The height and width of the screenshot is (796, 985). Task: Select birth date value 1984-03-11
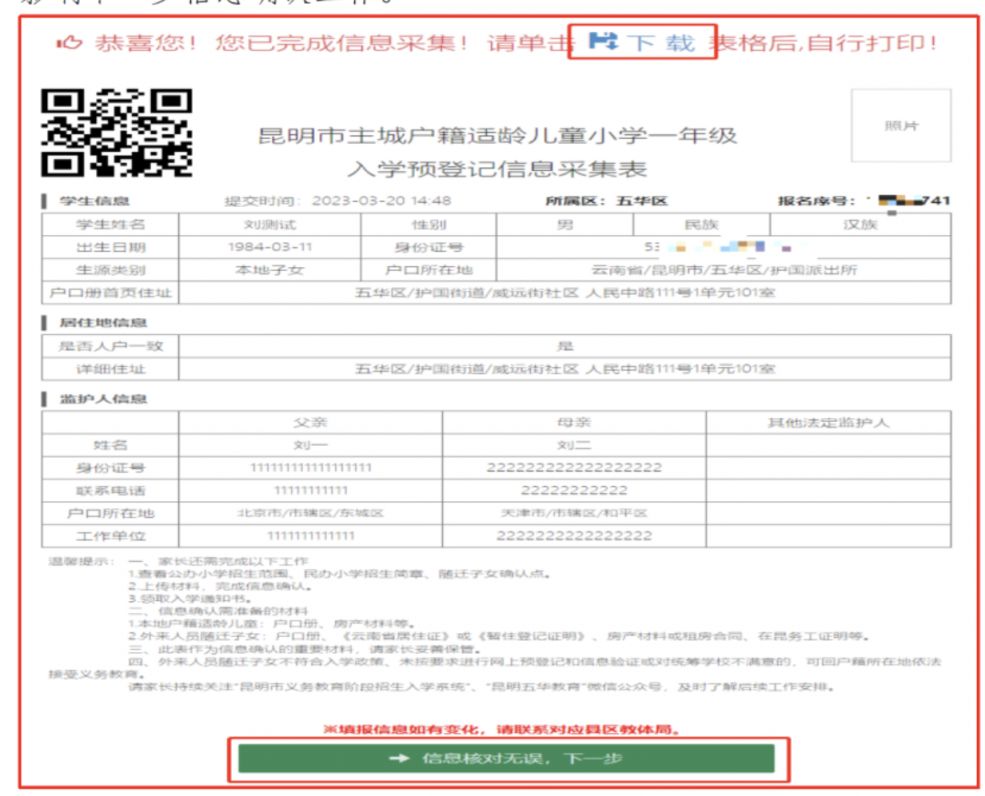tap(269, 247)
